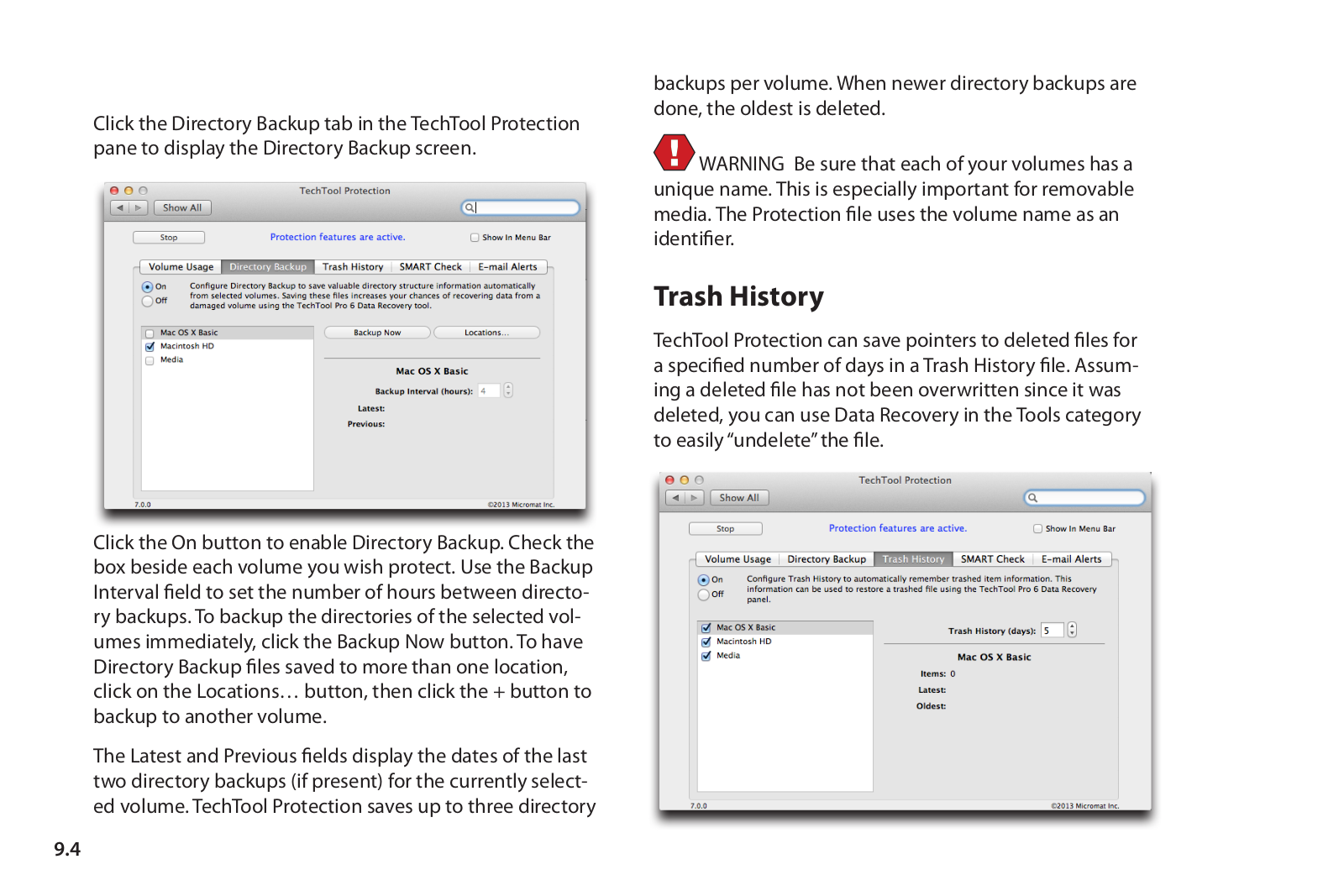Click the Locations… button

486,333
